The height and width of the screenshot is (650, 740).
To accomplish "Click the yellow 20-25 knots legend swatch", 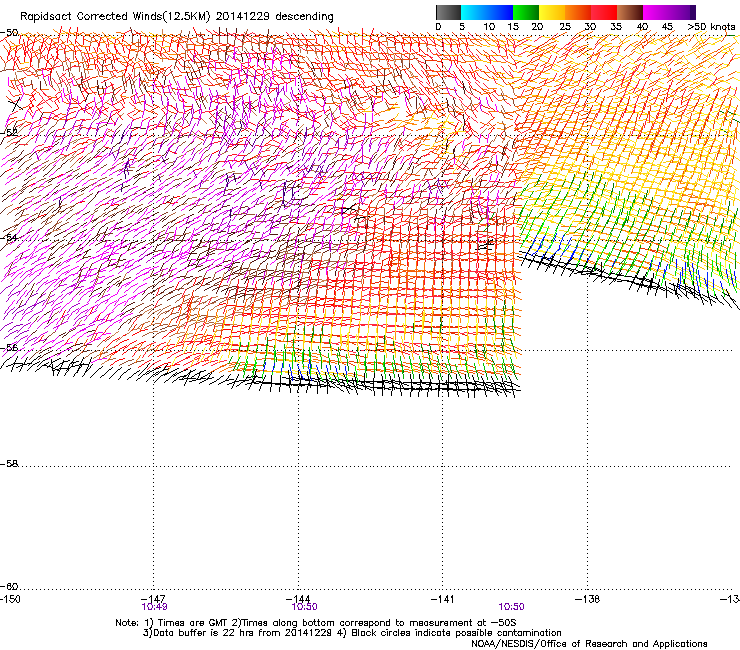I will [x=552, y=12].
